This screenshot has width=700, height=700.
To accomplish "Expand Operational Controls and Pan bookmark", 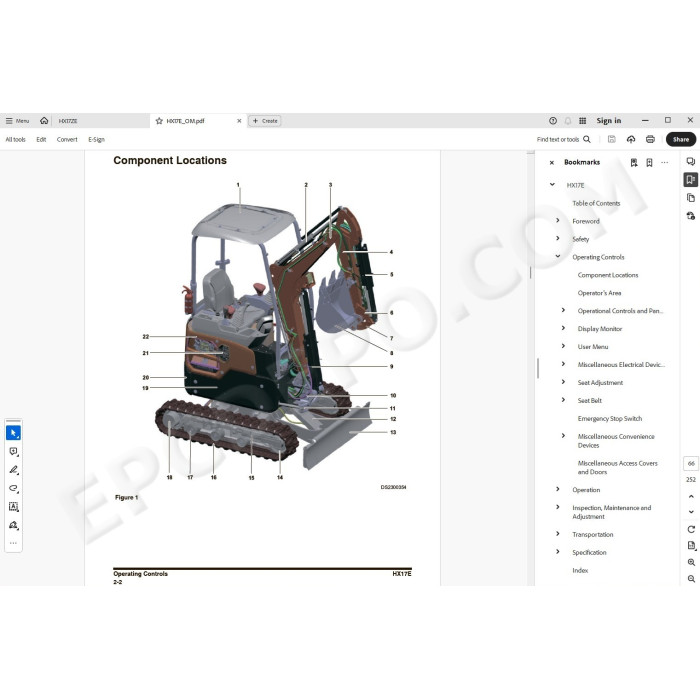I will [x=563, y=310].
